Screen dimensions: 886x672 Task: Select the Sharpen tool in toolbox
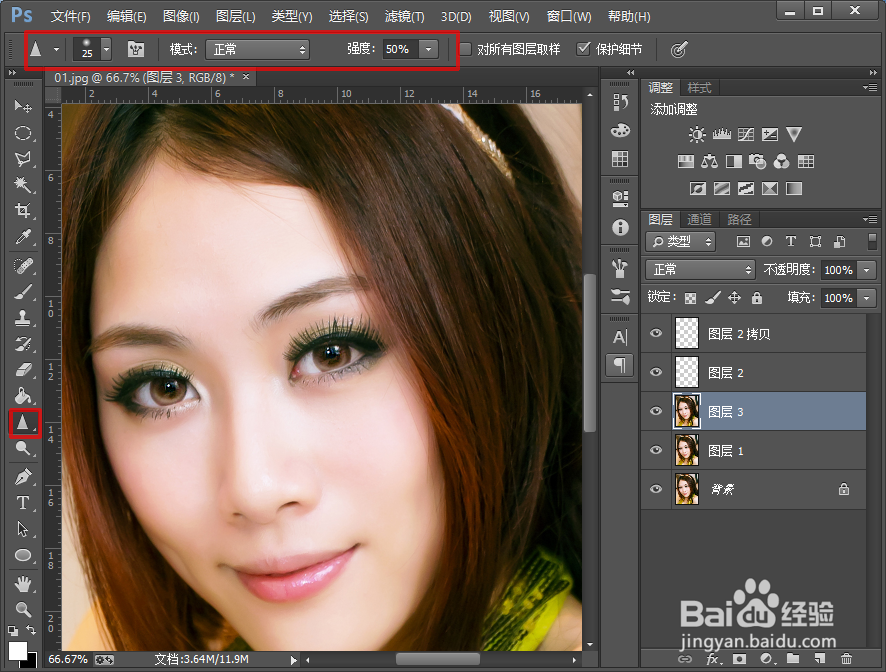tap(23, 422)
